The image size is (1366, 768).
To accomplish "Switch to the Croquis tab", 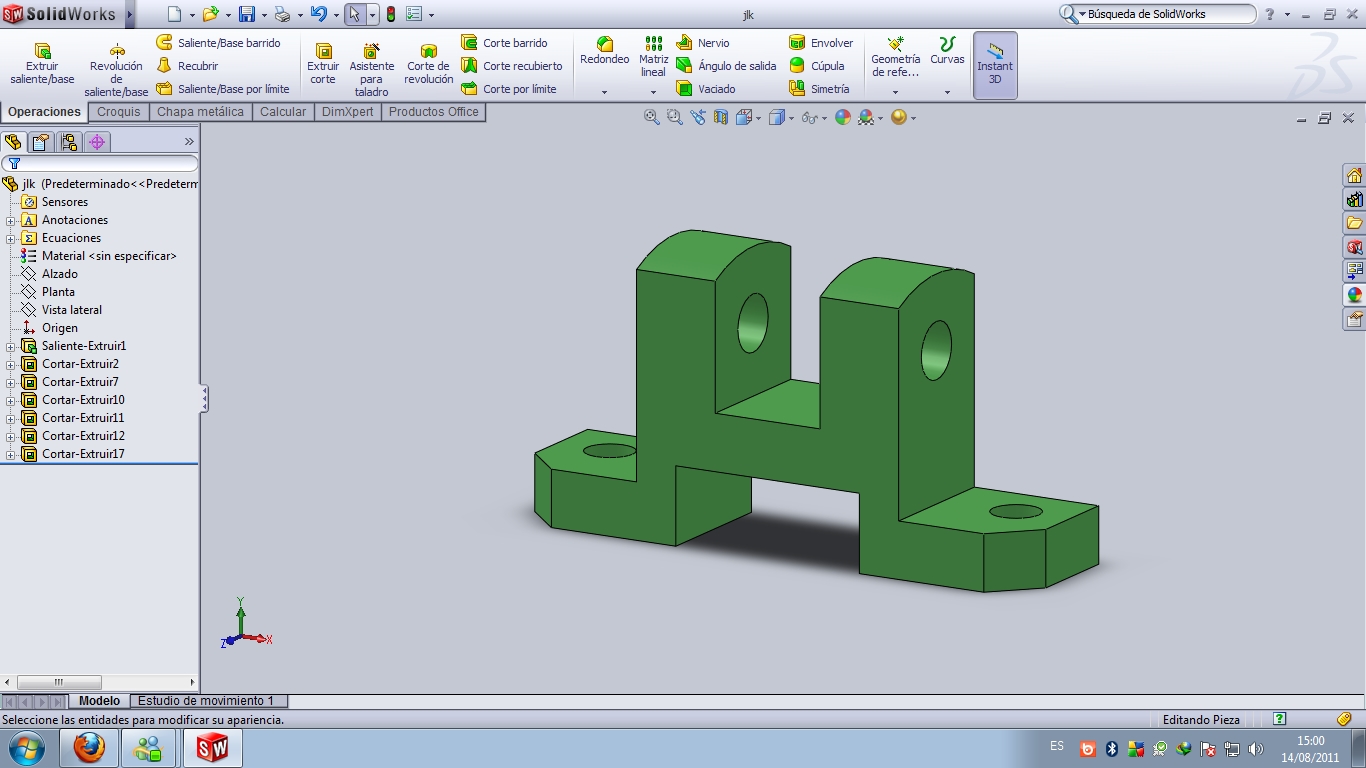I will click(119, 112).
